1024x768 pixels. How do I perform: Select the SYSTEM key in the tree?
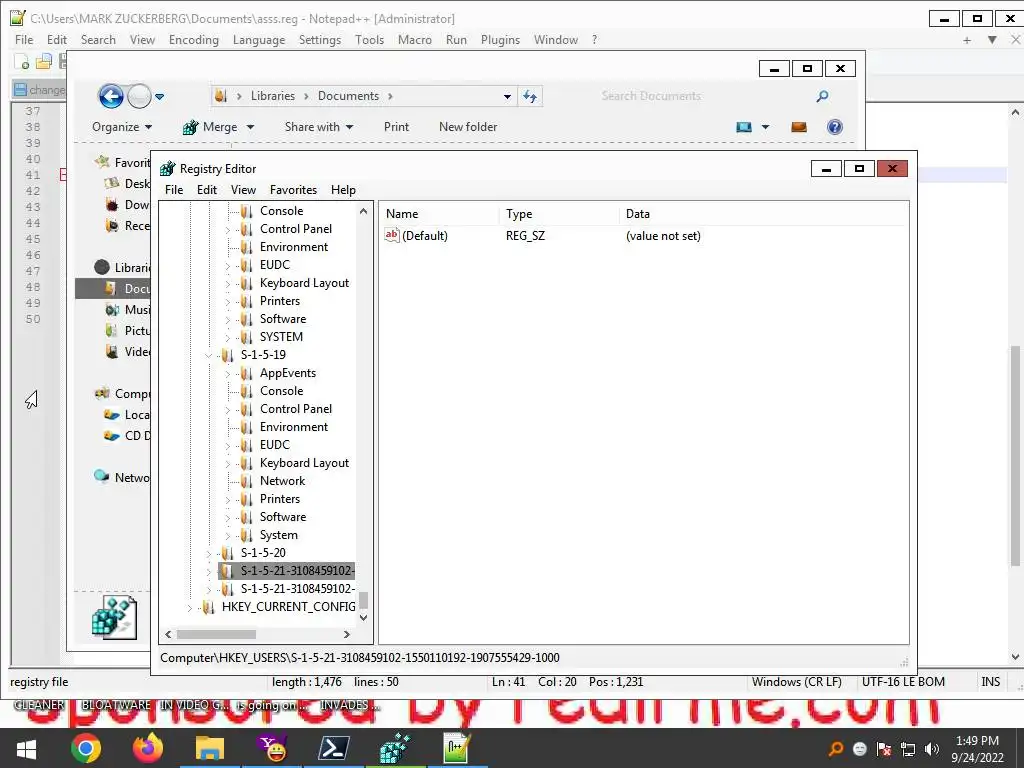tap(281, 337)
